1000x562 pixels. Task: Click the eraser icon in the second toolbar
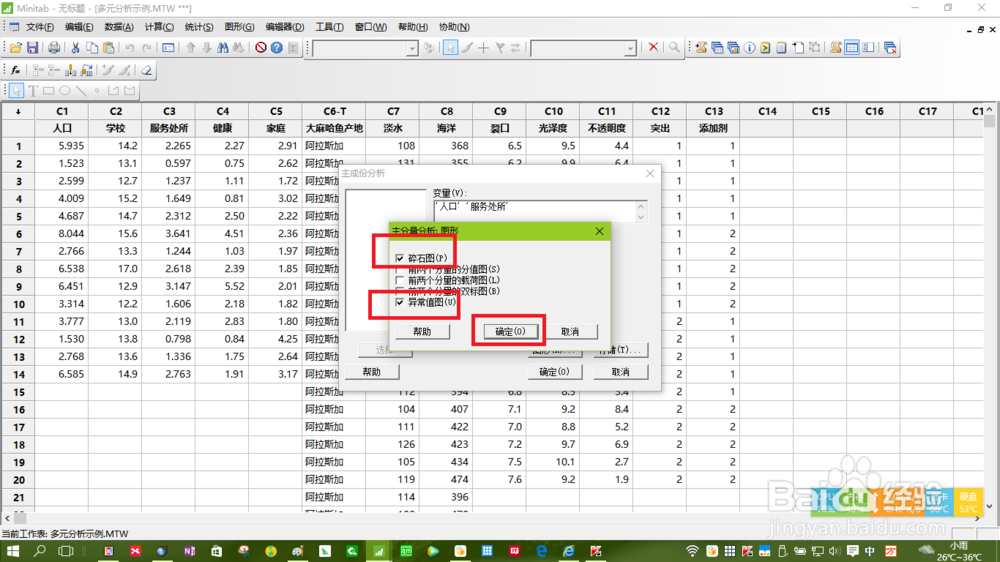[x=146, y=70]
